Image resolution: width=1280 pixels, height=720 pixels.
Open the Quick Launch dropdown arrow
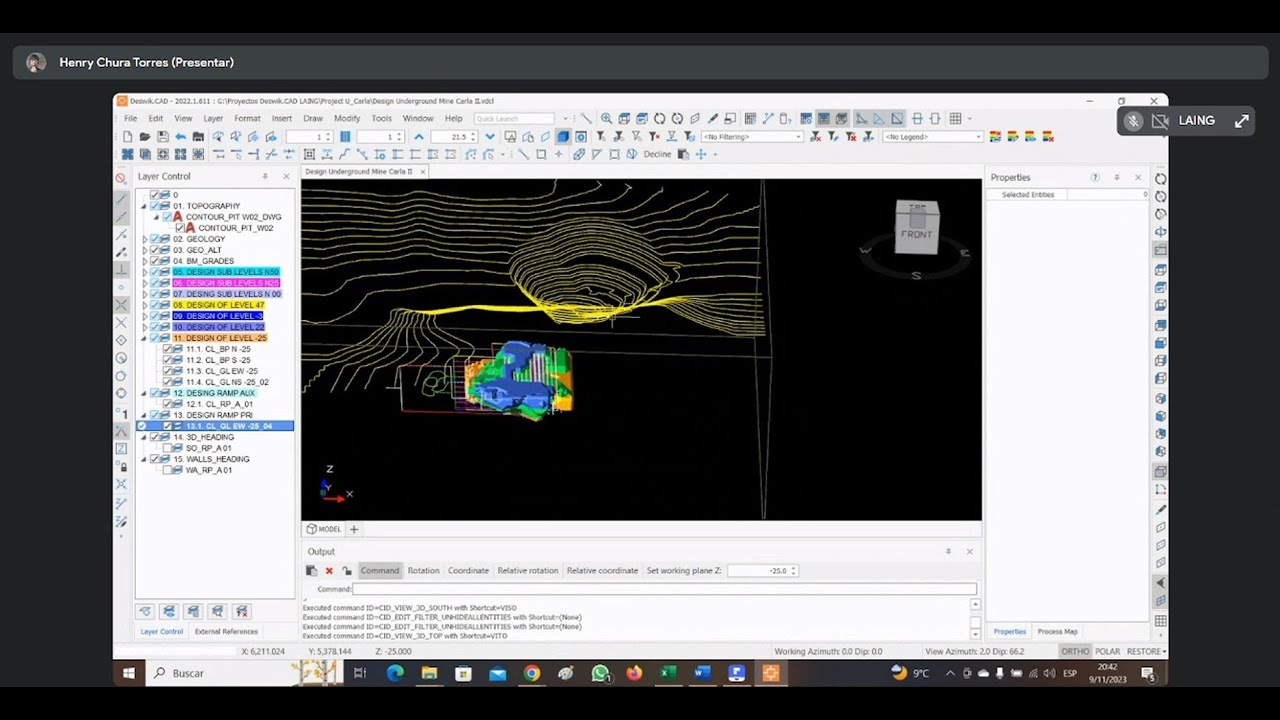[565, 119]
